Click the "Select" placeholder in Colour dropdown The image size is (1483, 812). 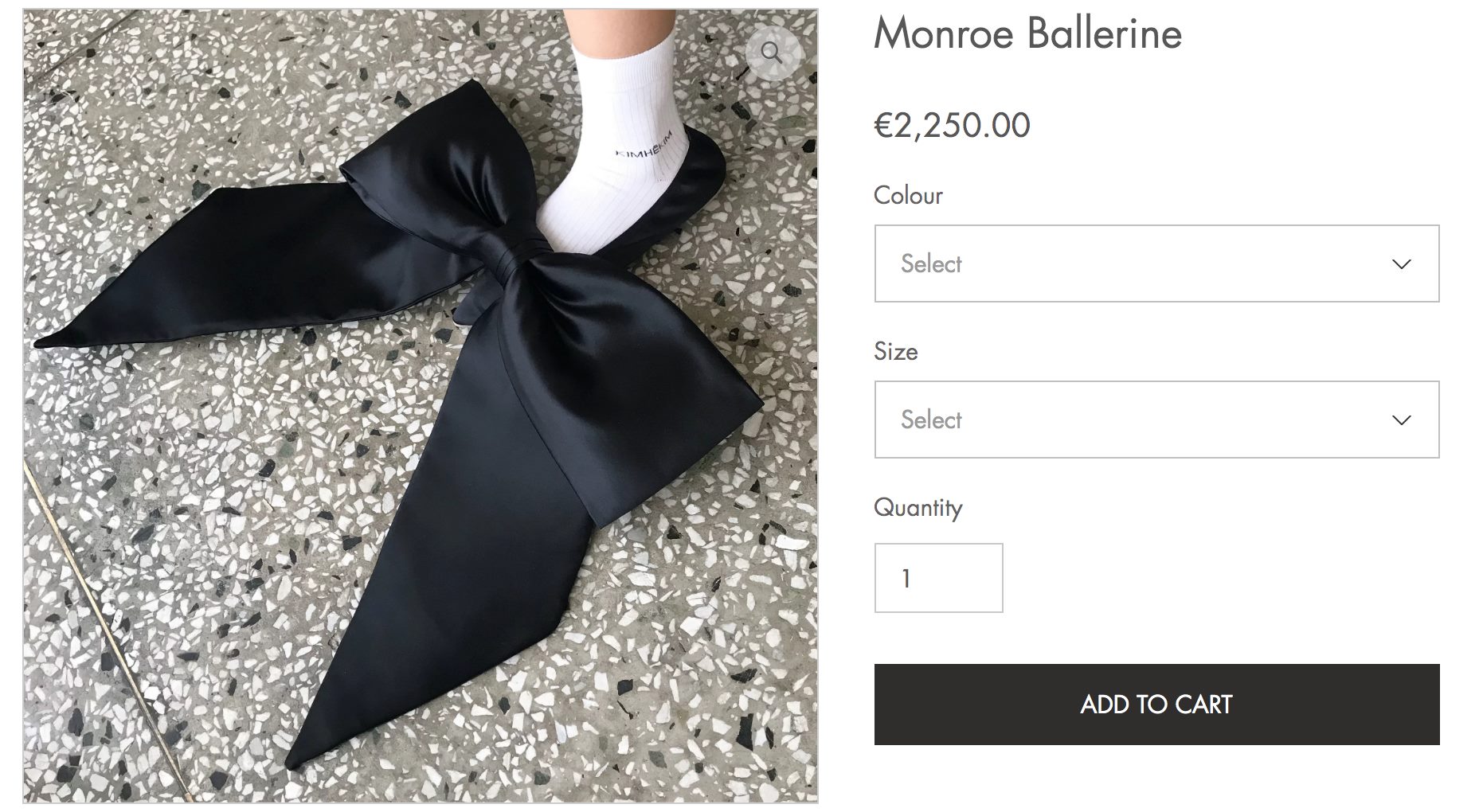tap(931, 264)
